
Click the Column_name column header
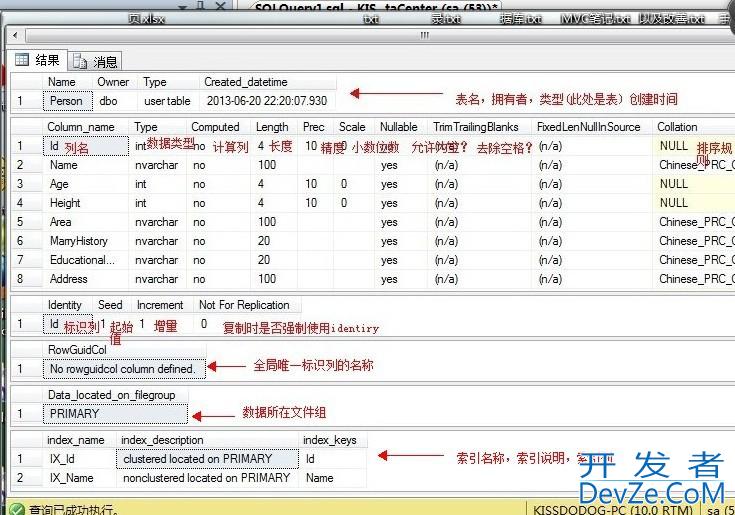[86, 127]
